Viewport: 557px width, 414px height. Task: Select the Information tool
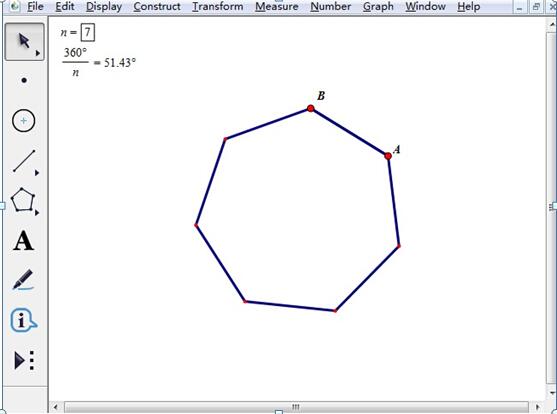23,320
